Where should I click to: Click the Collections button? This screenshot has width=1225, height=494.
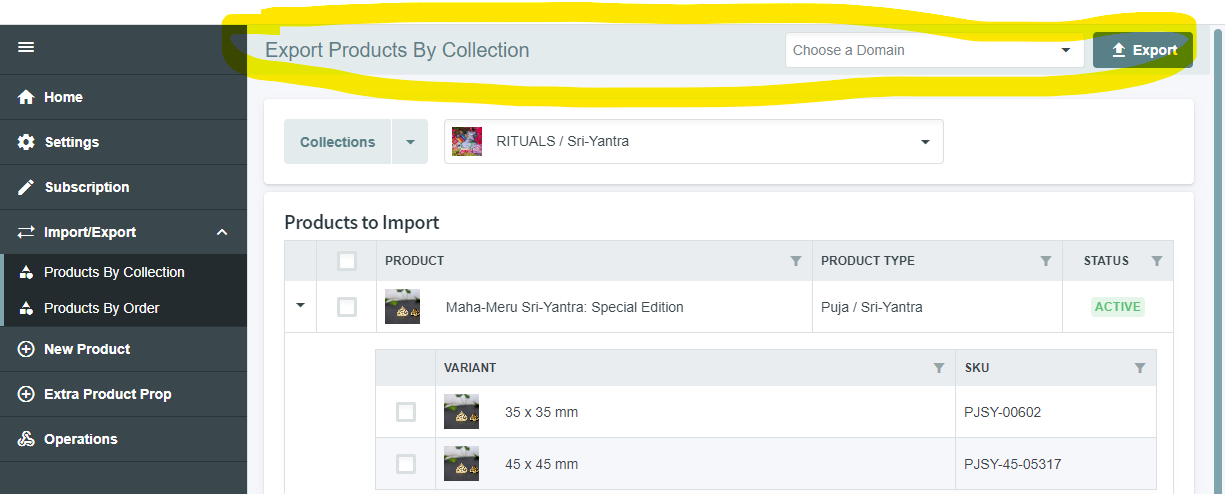click(338, 142)
